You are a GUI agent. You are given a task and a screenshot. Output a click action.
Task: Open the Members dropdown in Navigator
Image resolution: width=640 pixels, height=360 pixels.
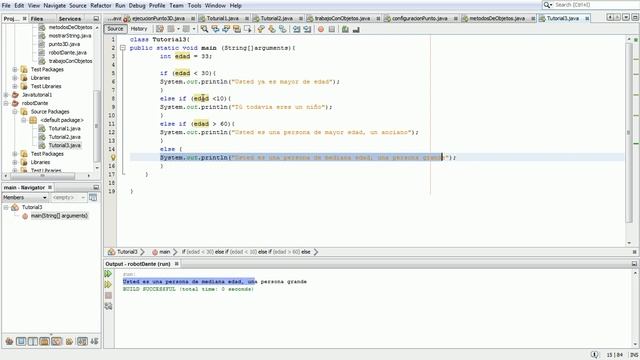pos(25,198)
